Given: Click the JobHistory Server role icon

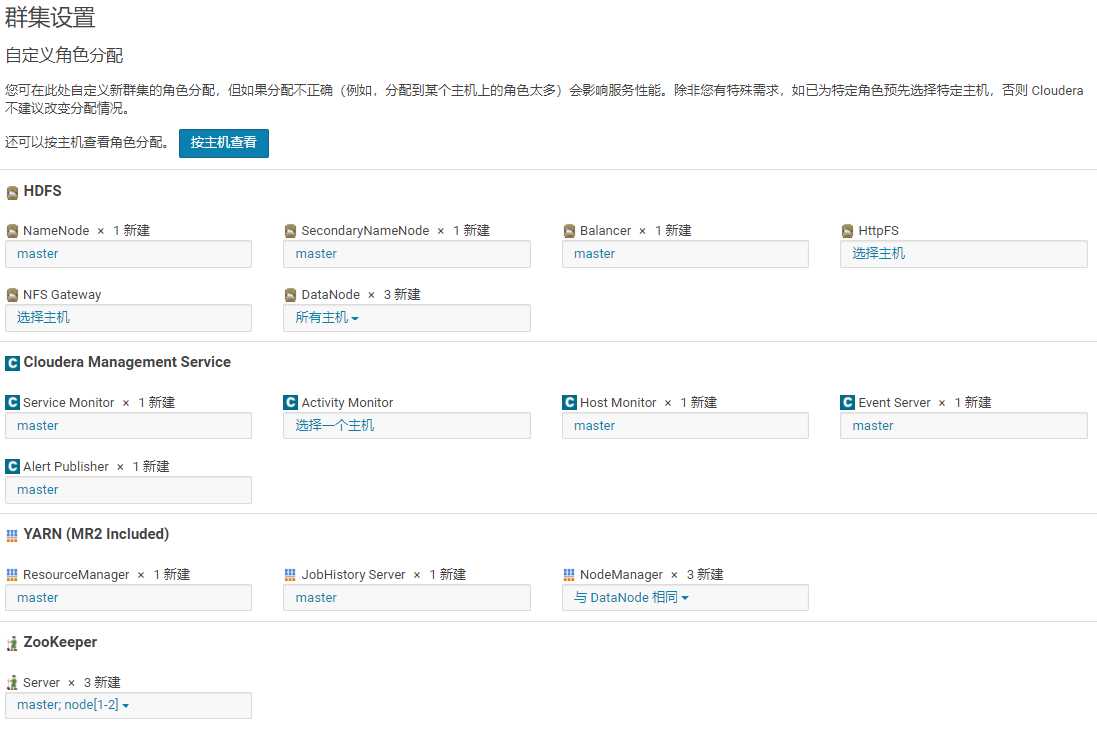Looking at the screenshot, I should pyautogui.click(x=290, y=575).
